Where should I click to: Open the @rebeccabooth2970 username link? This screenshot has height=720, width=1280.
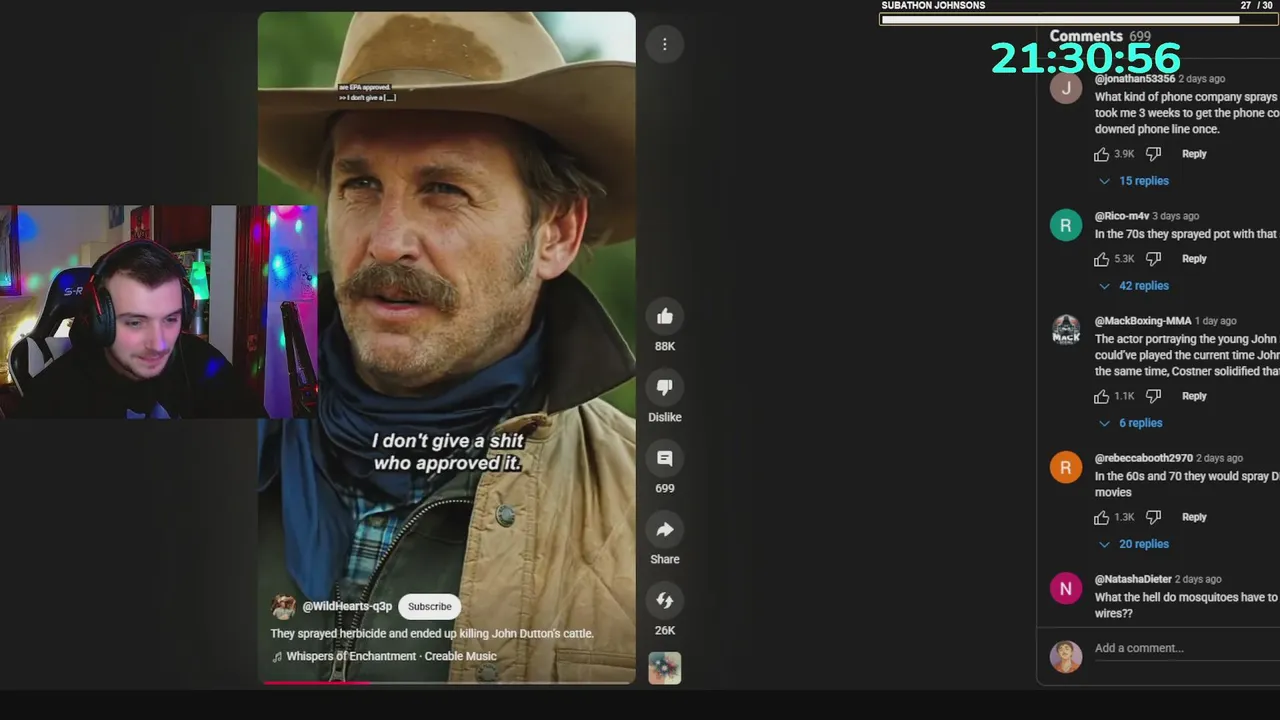[1144, 458]
